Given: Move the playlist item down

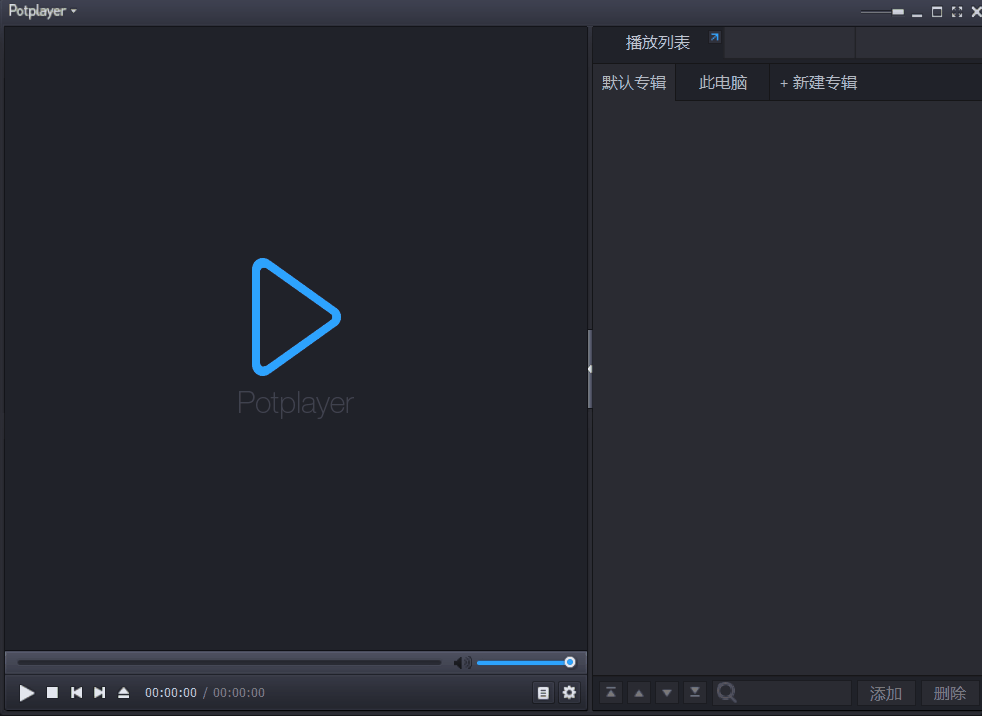Looking at the screenshot, I should (667, 693).
